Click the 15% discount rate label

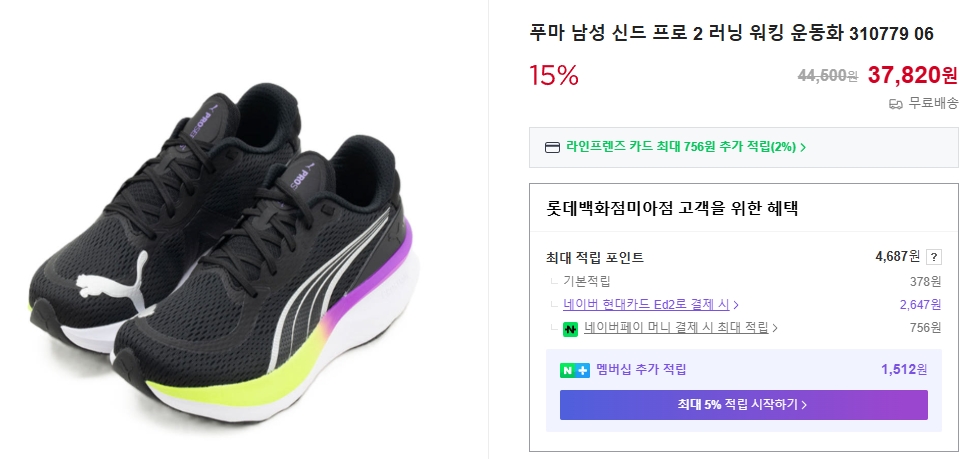(x=554, y=75)
